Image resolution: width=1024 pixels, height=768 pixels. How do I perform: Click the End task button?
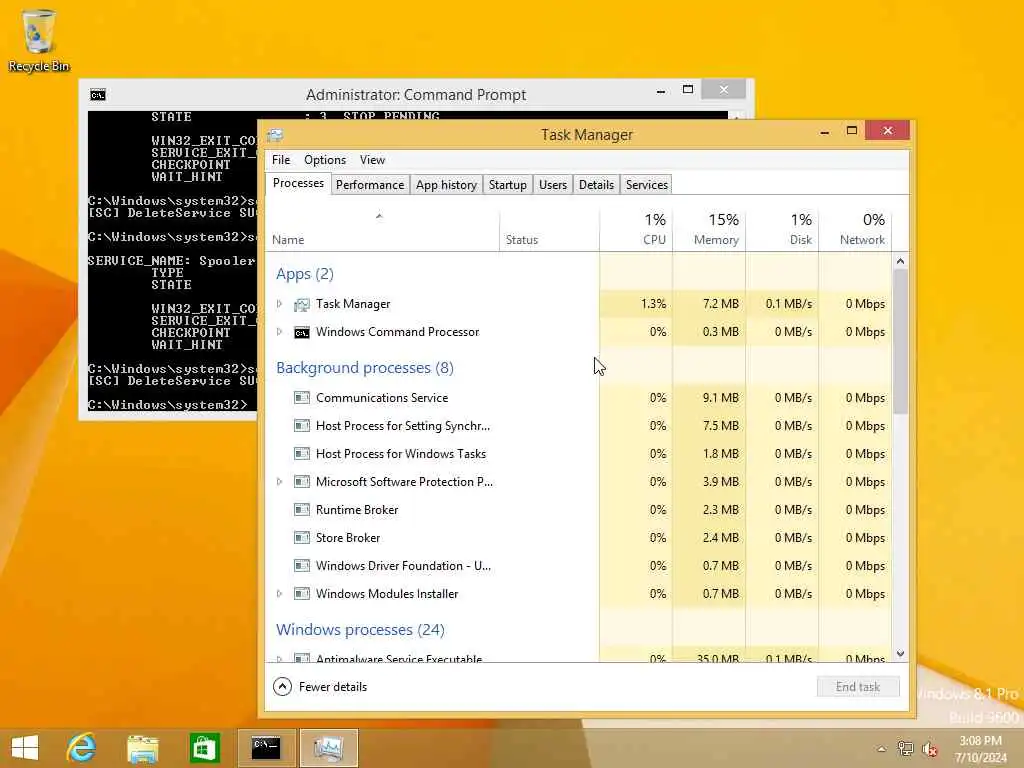pyautogui.click(x=857, y=687)
